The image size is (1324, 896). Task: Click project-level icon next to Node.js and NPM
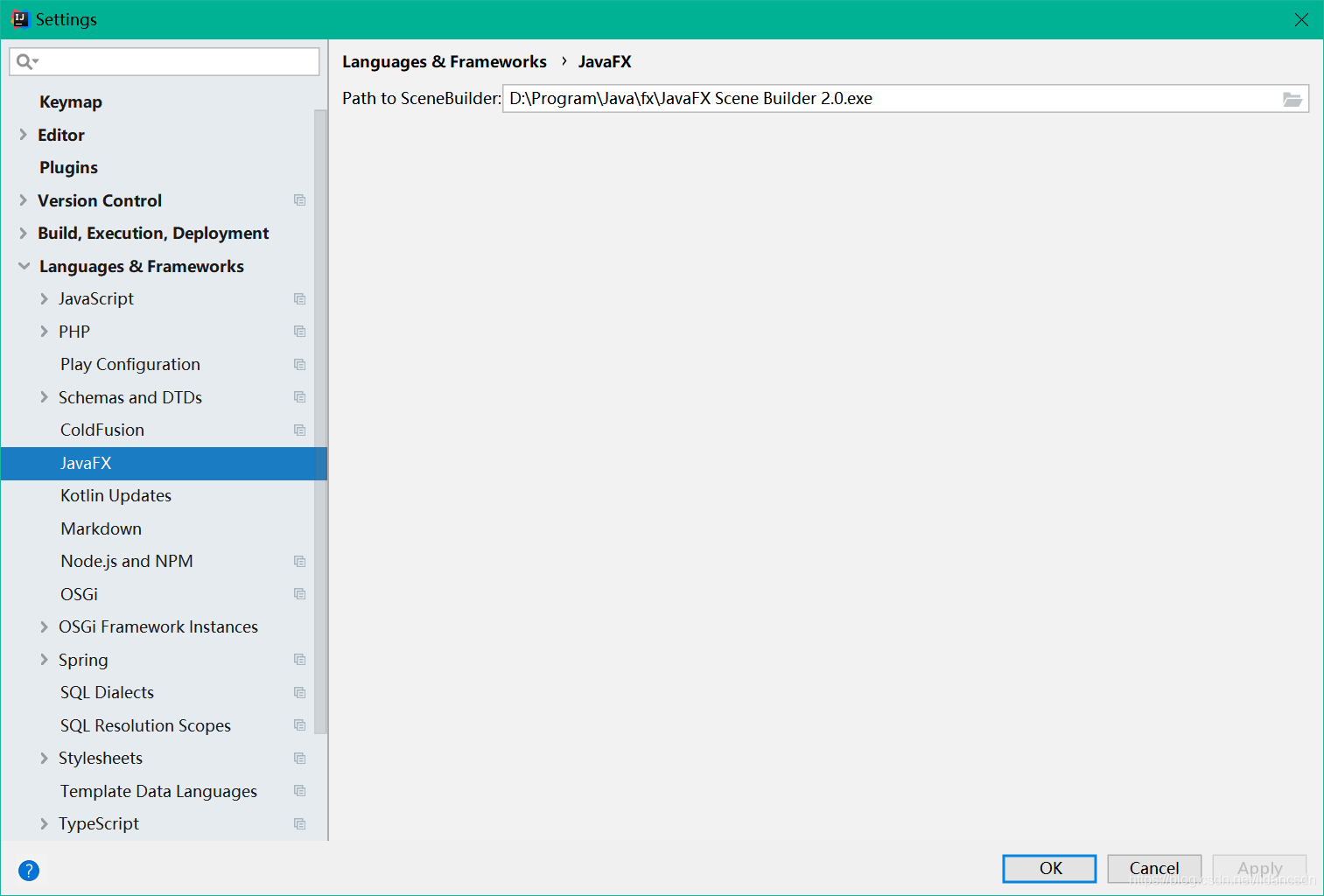[300, 562]
